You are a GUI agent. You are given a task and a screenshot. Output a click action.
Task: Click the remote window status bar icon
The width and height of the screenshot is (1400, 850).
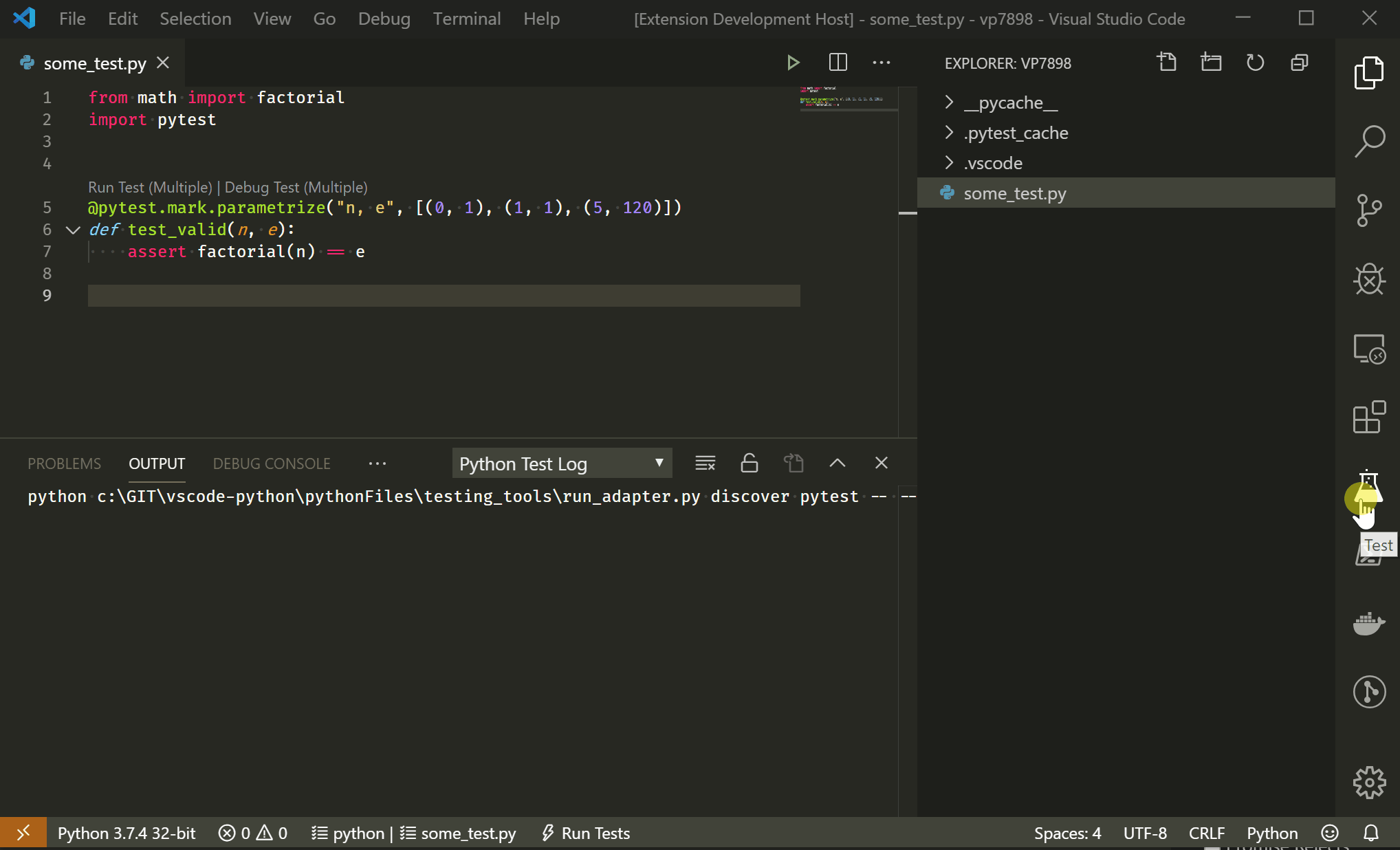[23, 833]
